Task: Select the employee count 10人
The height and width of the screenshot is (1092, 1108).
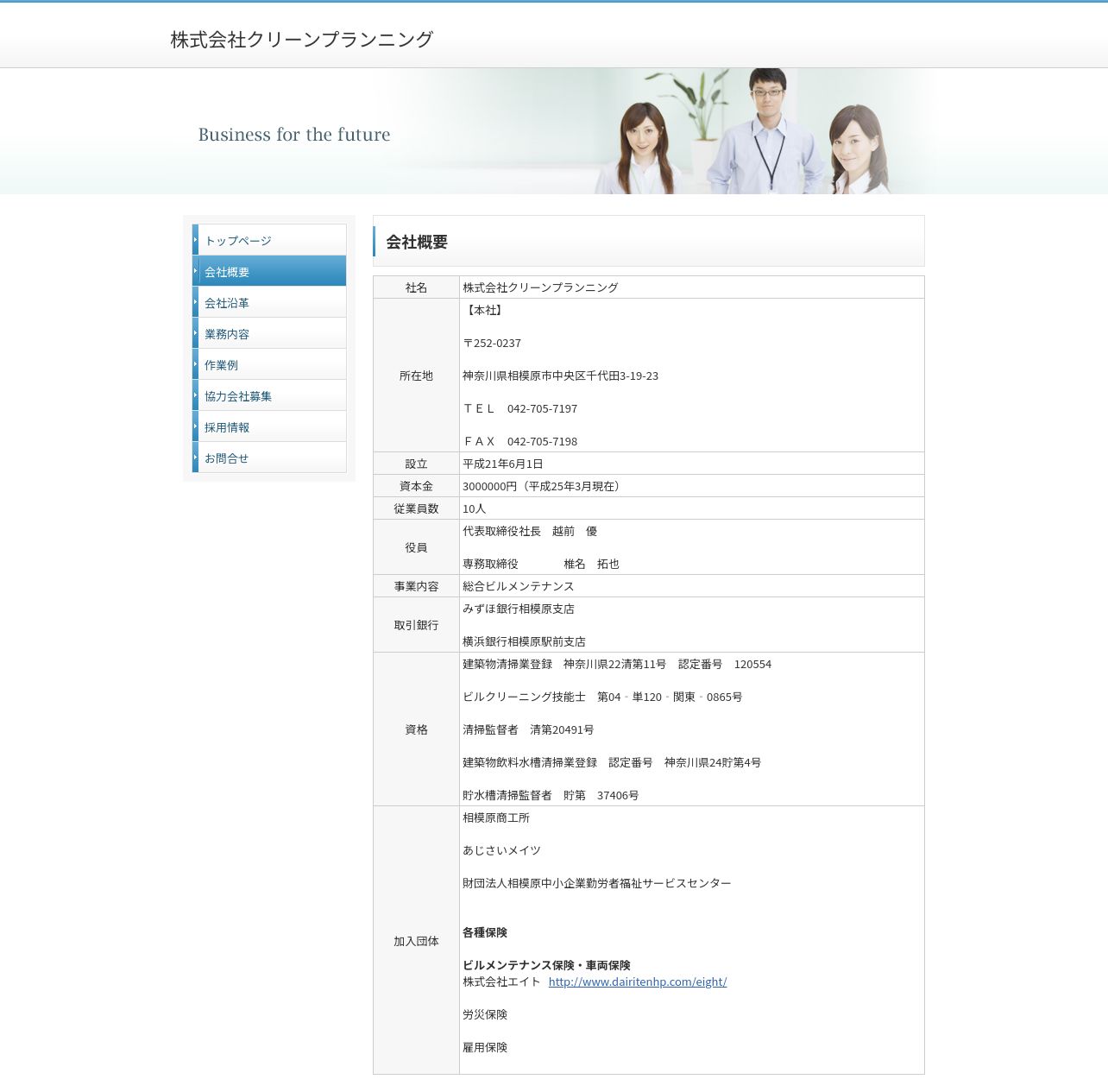Action: (475, 508)
